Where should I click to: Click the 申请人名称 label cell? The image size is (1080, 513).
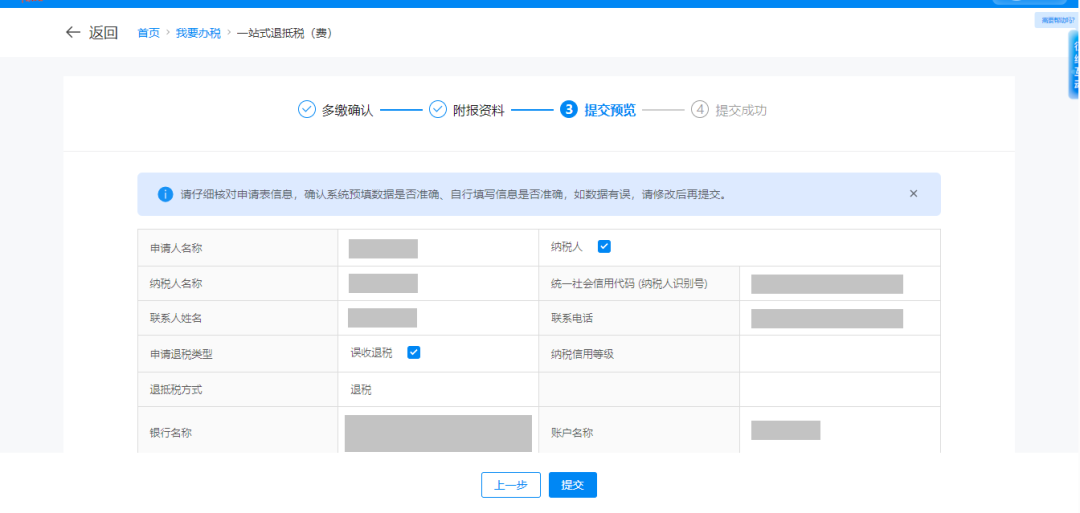(238, 248)
